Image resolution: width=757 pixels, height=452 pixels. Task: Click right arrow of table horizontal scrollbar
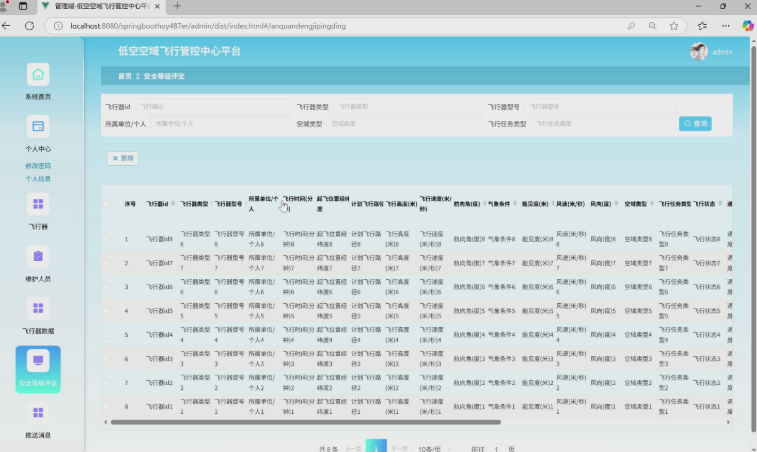point(729,422)
